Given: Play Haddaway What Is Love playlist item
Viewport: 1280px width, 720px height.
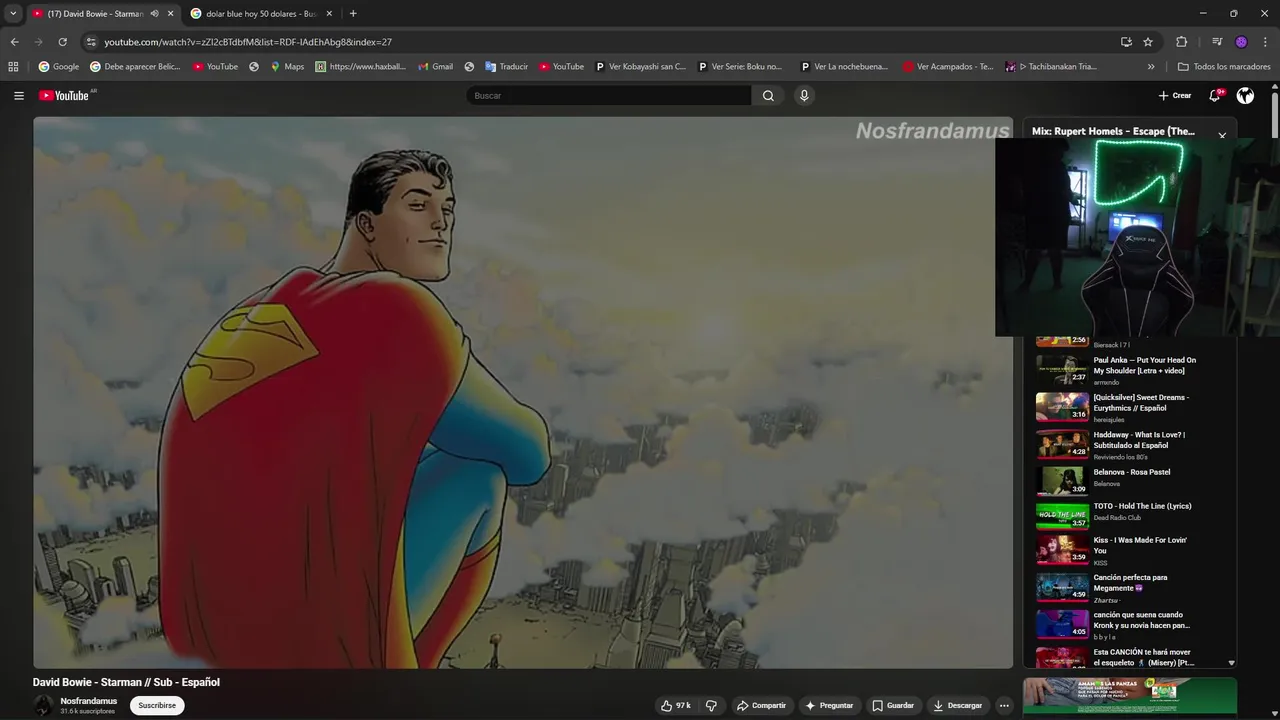Looking at the screenshot, I should pyautogui.click(x=1130, y=444).
